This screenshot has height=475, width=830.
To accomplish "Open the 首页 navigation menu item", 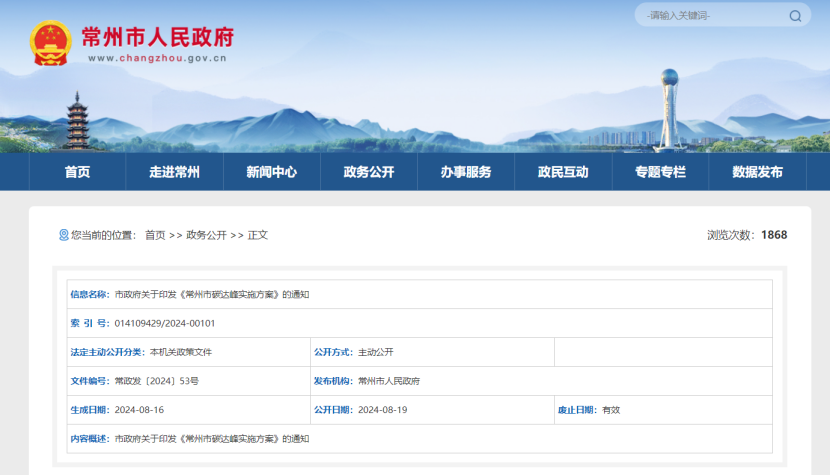I will coord(77,172).
